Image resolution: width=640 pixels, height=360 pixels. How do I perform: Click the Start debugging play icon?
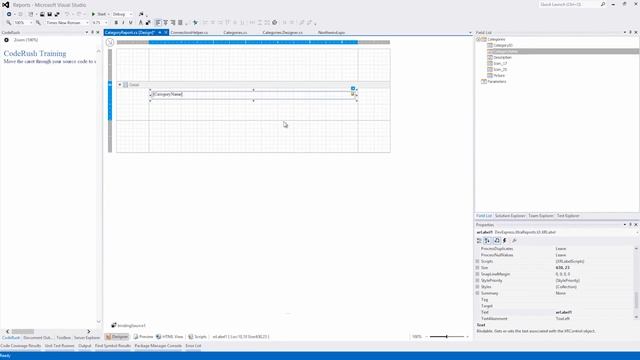(93, 14)
